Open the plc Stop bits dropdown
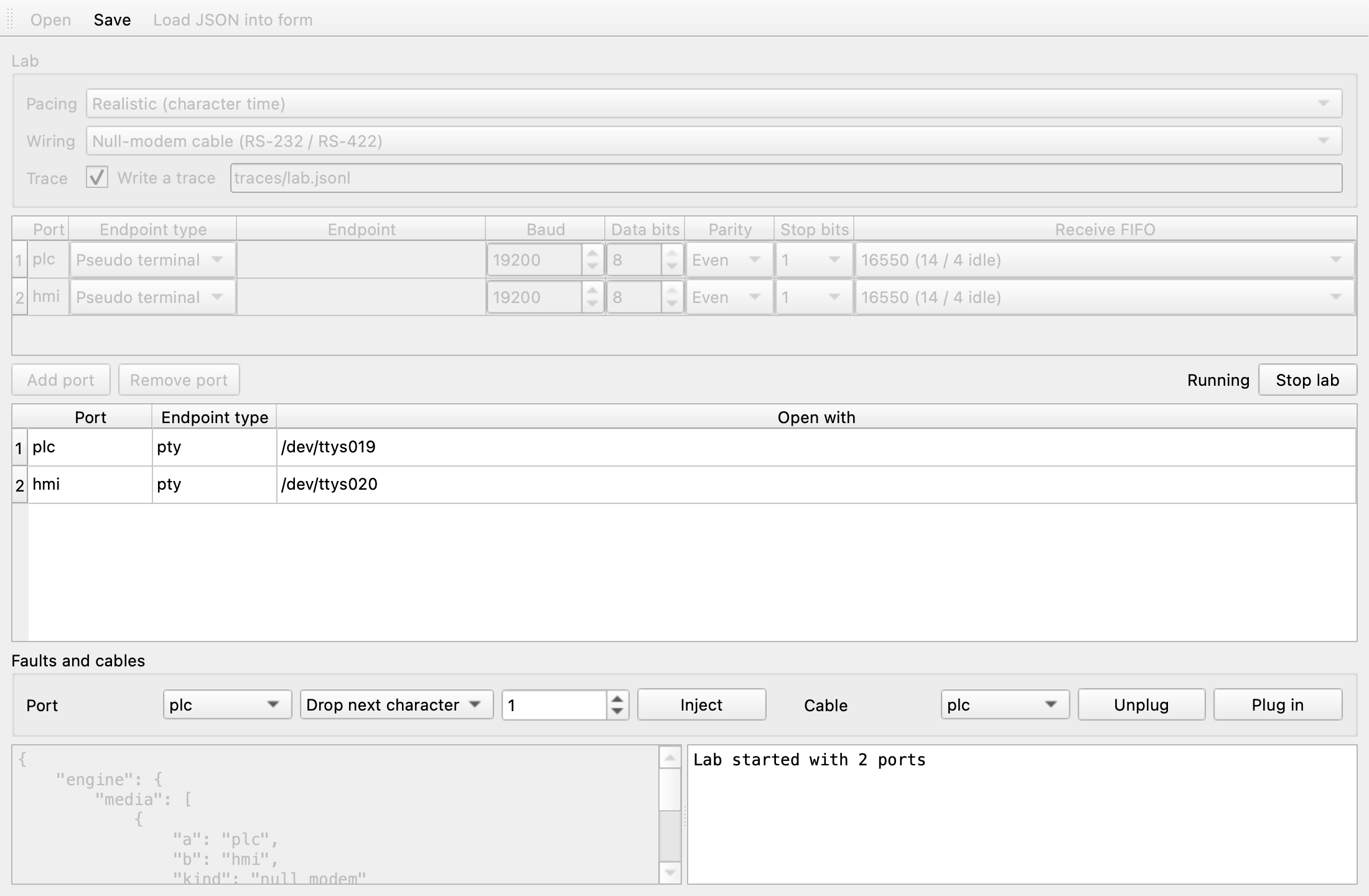The height and width of the screenshot is (896, 1369). (x=814, y=259)
